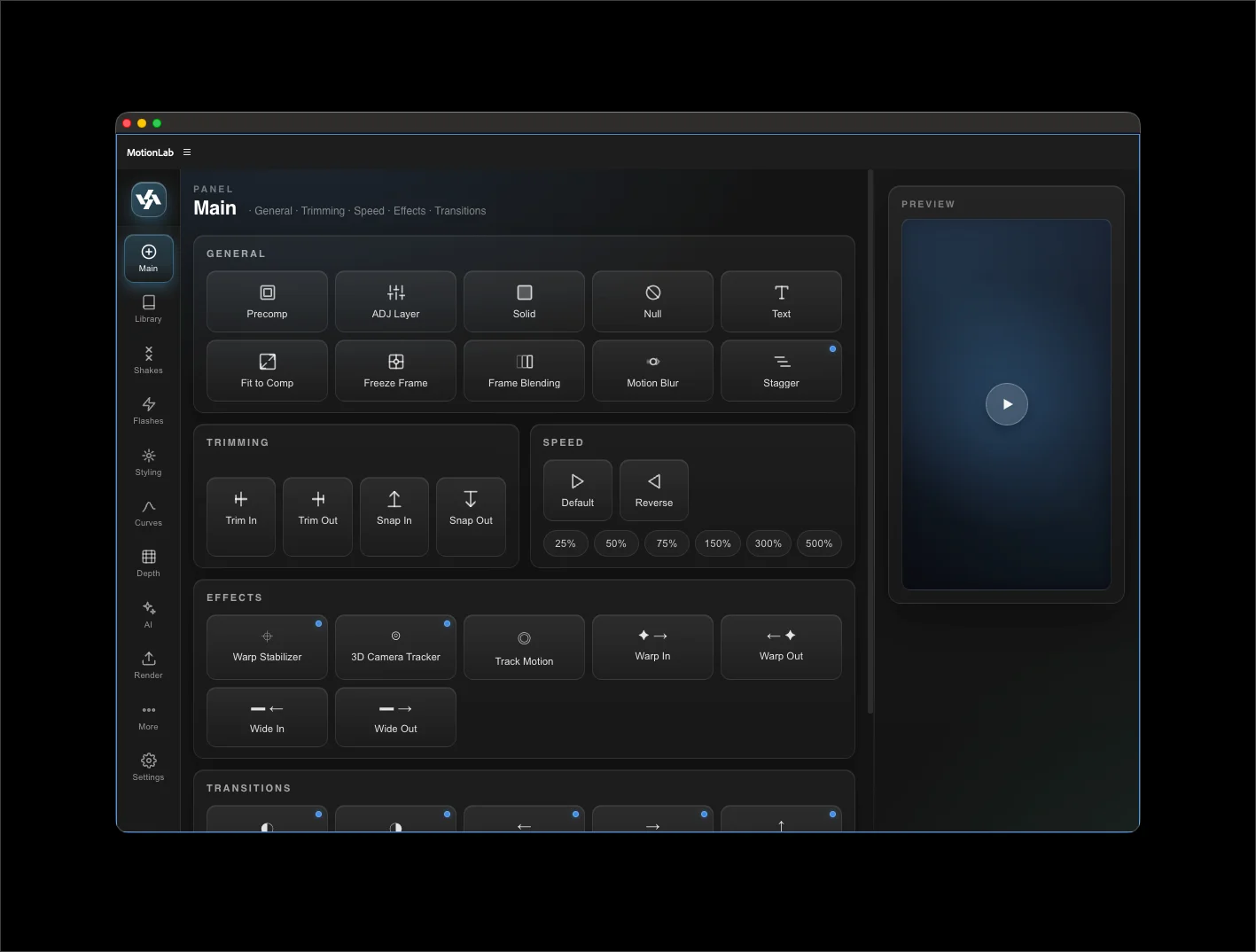Jump to Trimming section link
1256x952 pixels.
[x=323, y=211]
